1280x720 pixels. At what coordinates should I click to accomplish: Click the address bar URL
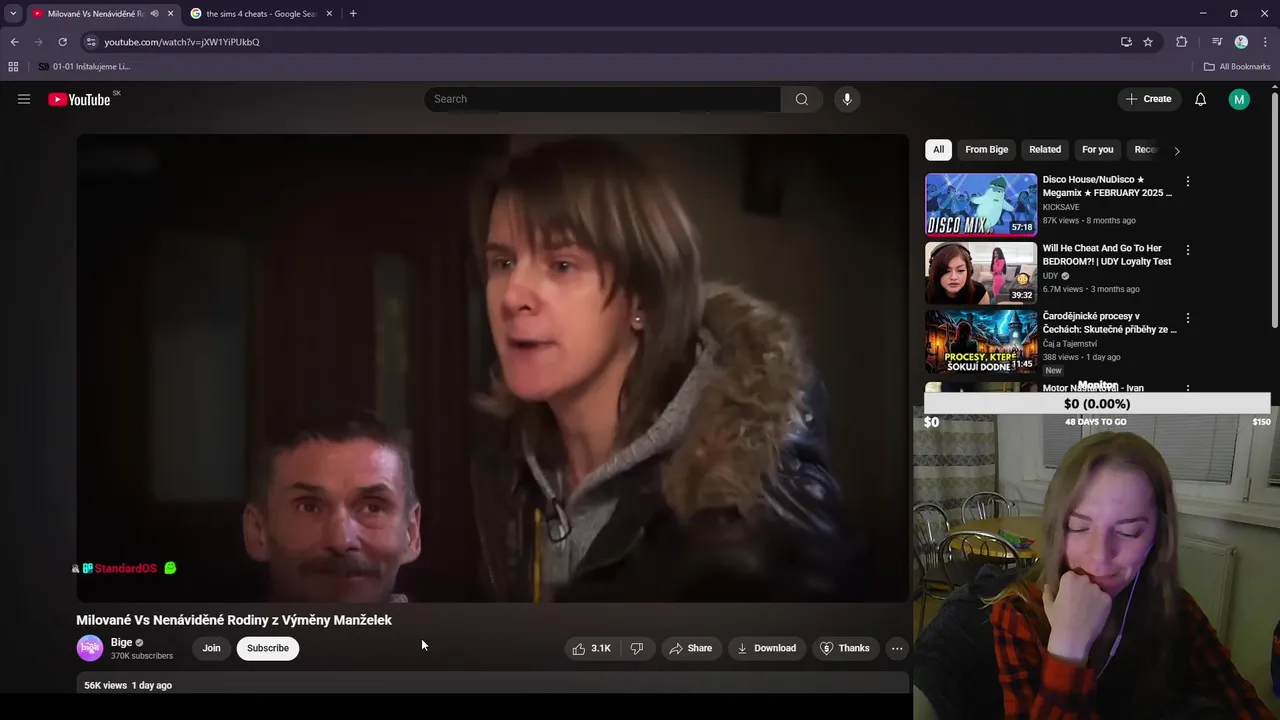pos(182,42)
